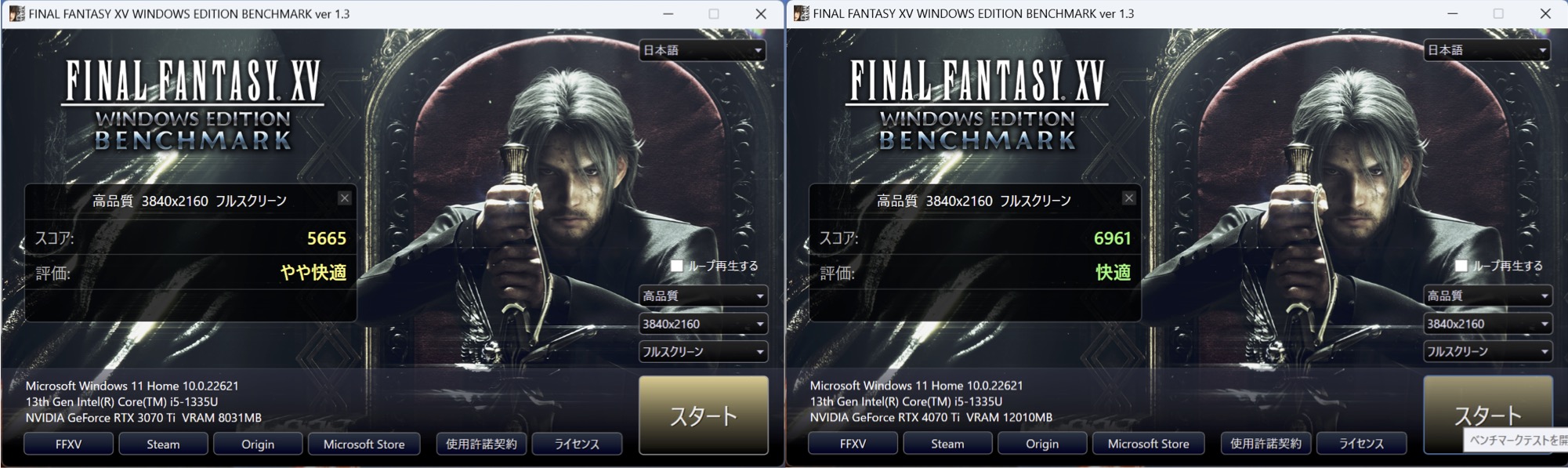Open the 3840x2160 resolution dropdown in right window
The height and width of the screenshot is (468, 1568).
point(1487,324)
